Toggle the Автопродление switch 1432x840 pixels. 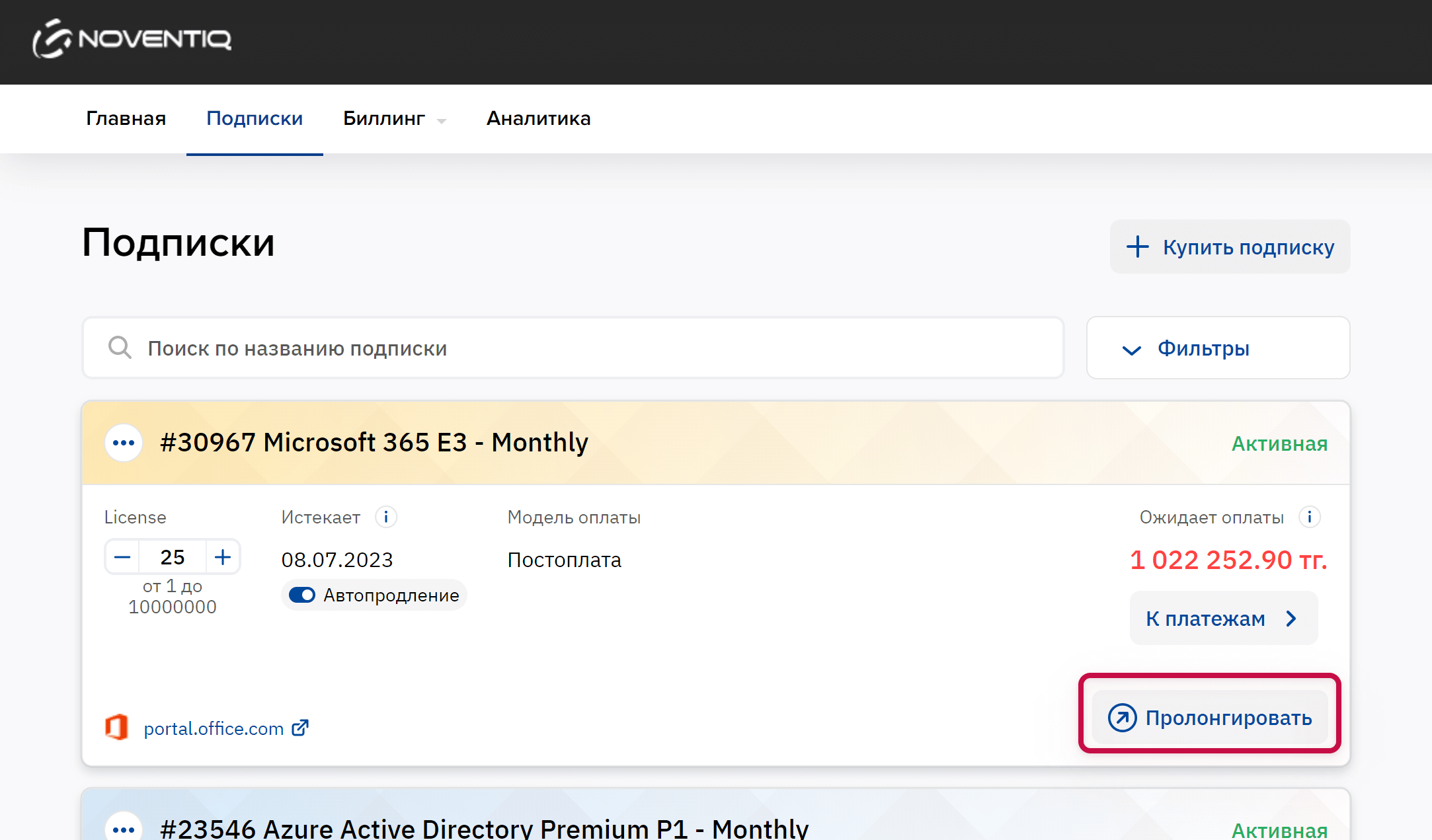[x=302, y=595]
